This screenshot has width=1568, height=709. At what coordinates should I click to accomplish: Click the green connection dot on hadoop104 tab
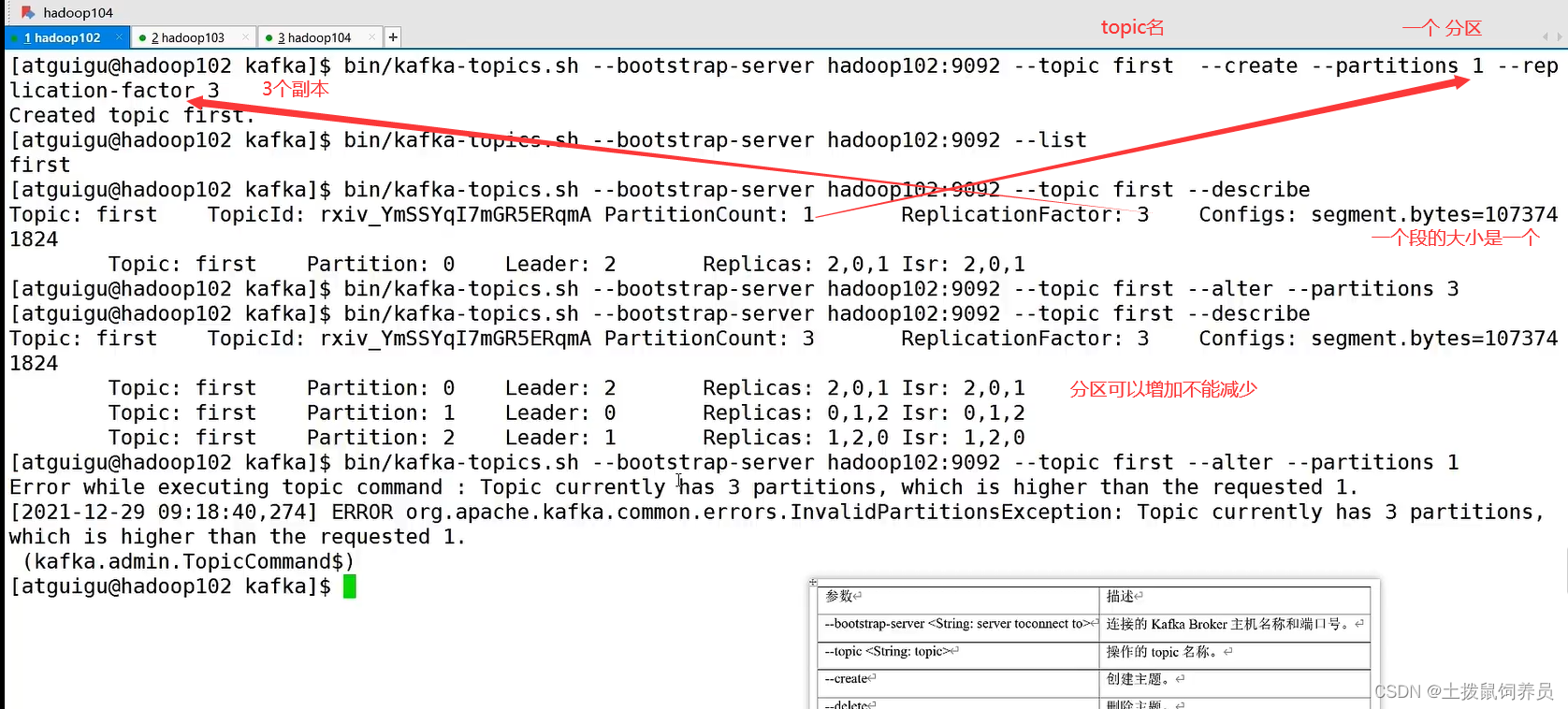269,38
